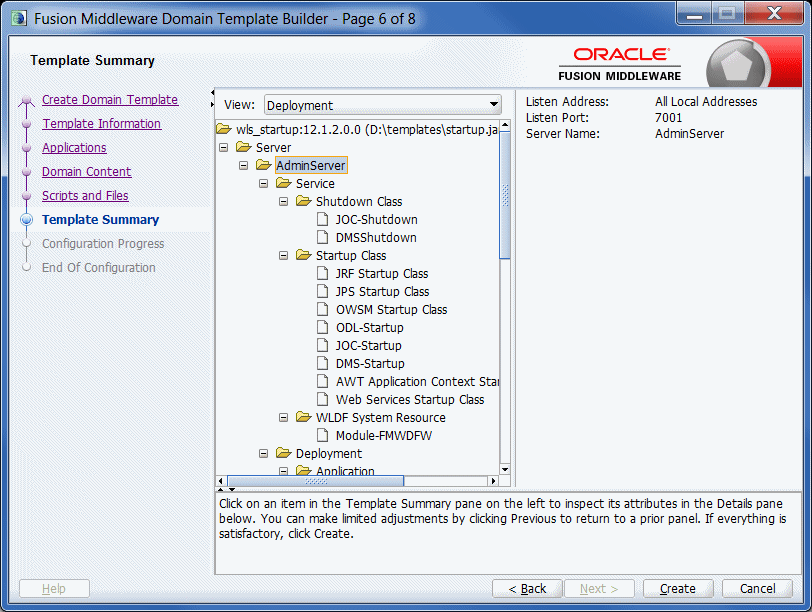Click the WLDF System Resource folder icon
Viewport: 812px width, 612px height.
point(303,417)
